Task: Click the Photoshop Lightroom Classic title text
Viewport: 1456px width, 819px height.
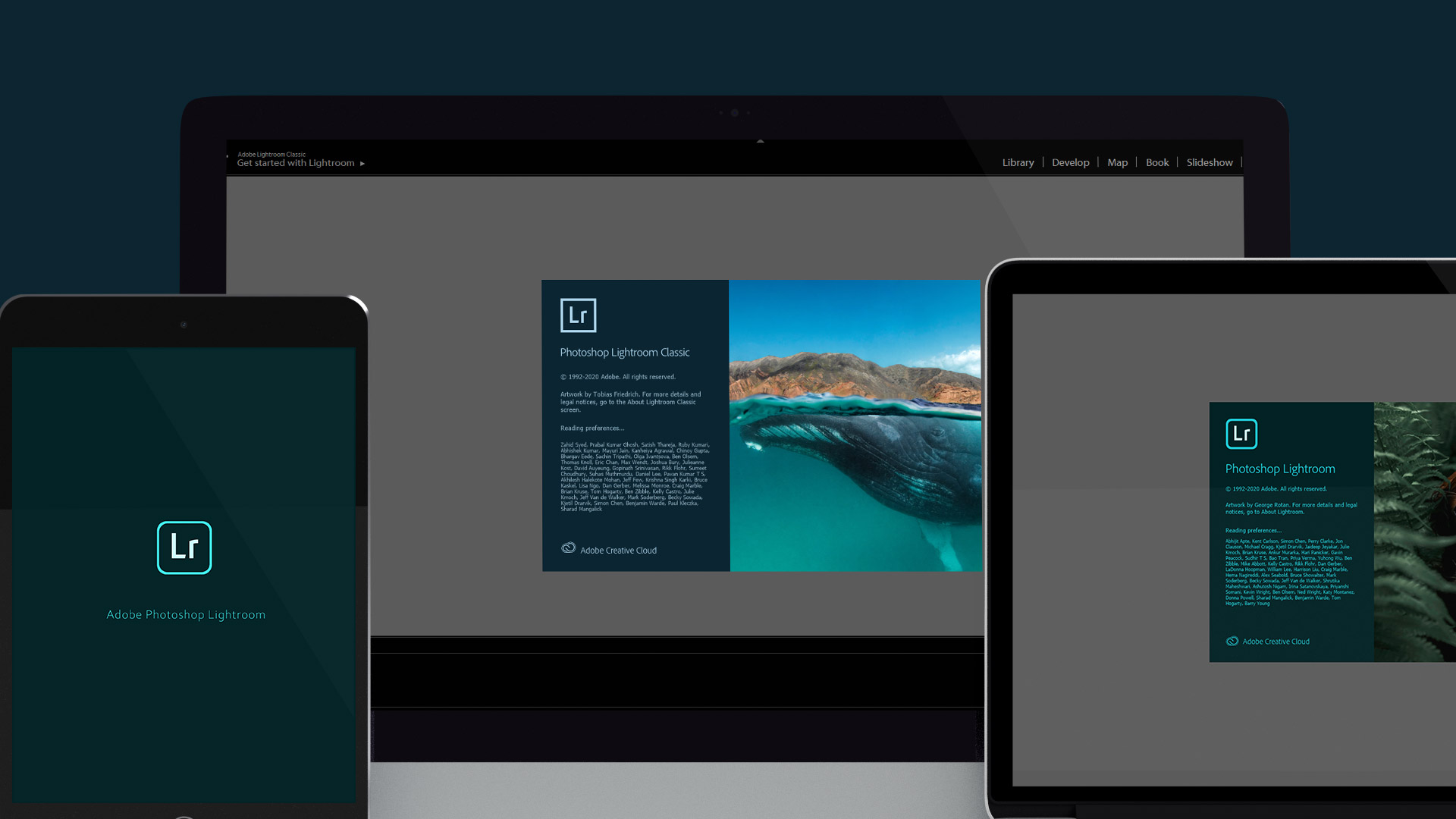Action: tap(625, 353)
